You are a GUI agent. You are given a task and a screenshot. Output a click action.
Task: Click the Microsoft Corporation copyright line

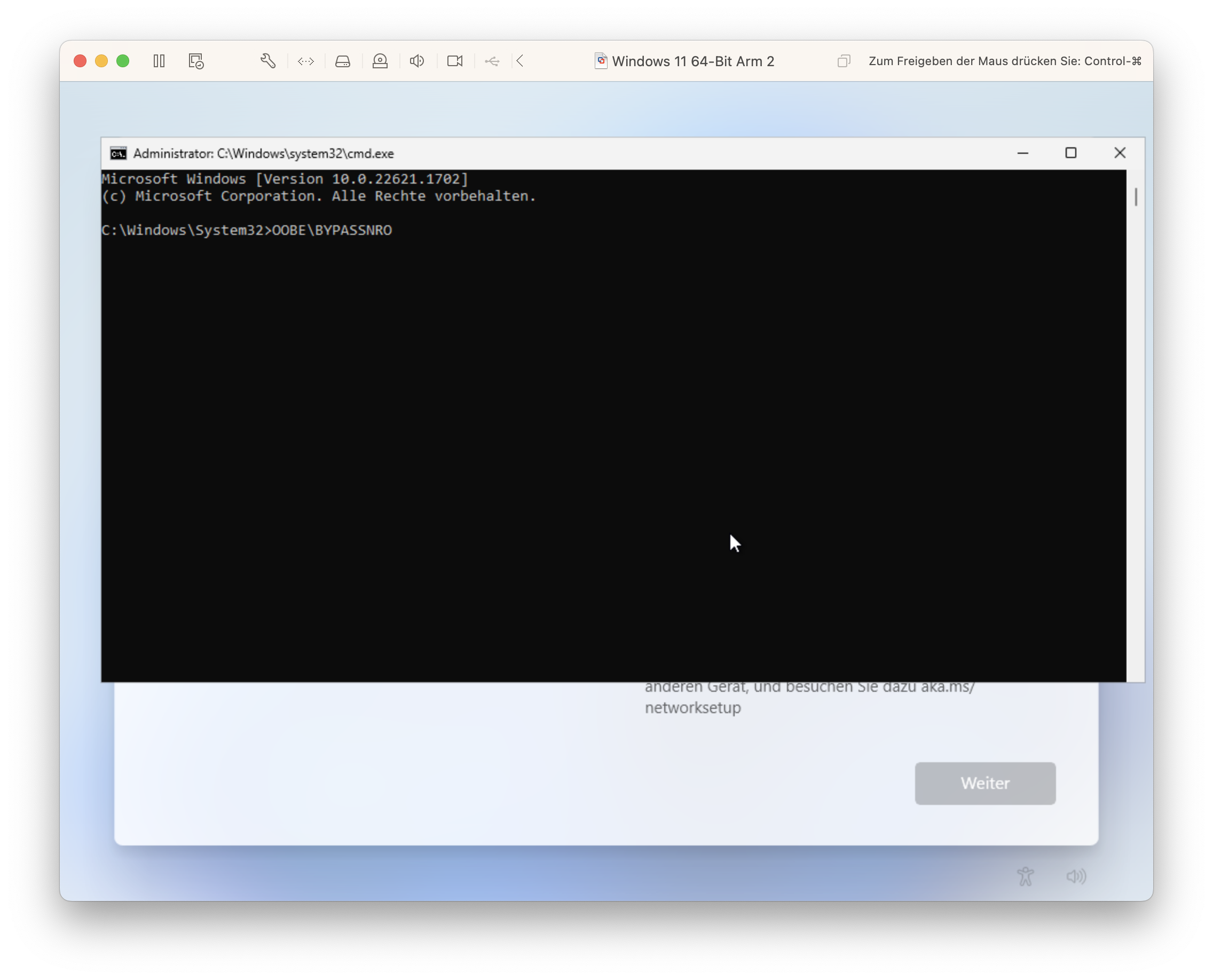[319, 196]
